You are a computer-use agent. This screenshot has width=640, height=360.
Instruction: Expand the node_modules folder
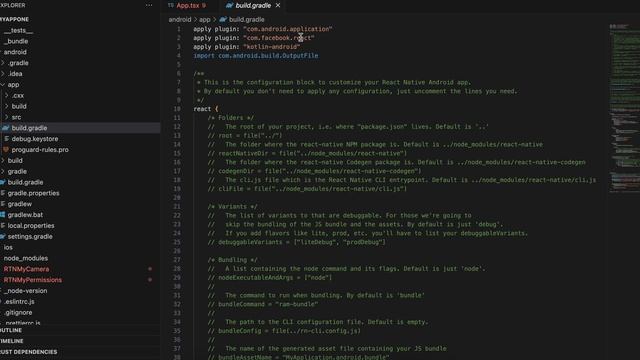point(26,258)
